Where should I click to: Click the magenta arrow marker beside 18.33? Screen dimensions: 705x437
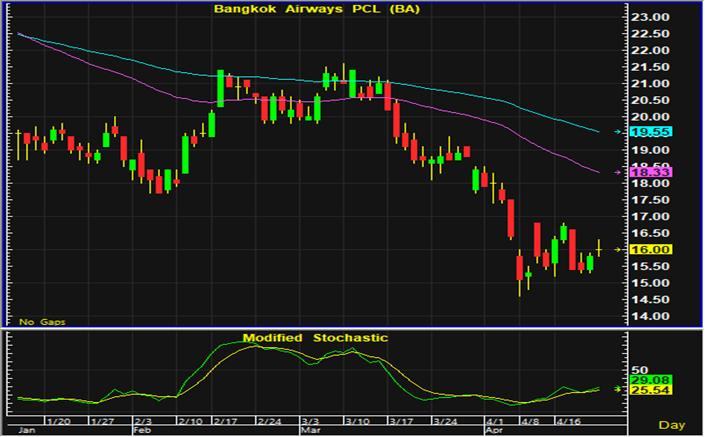click(x=618, y=172)
